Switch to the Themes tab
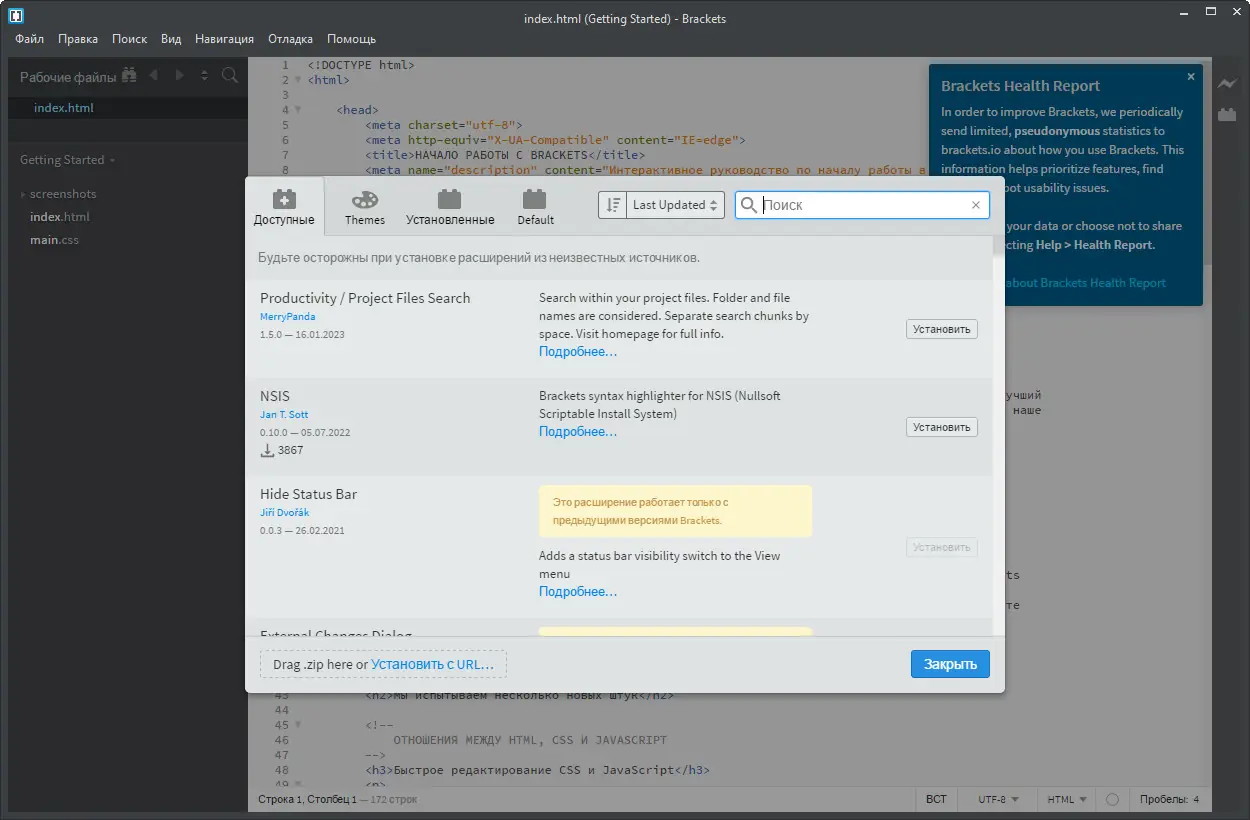This screenshot has width=1250, height=820. [x=365, y=207]
